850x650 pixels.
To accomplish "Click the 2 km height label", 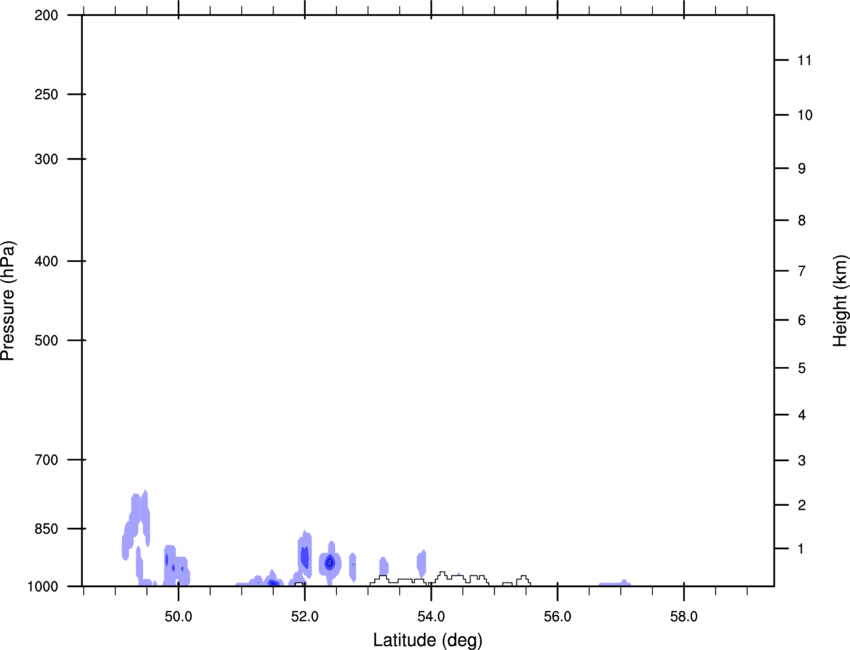I will (802, 505).
